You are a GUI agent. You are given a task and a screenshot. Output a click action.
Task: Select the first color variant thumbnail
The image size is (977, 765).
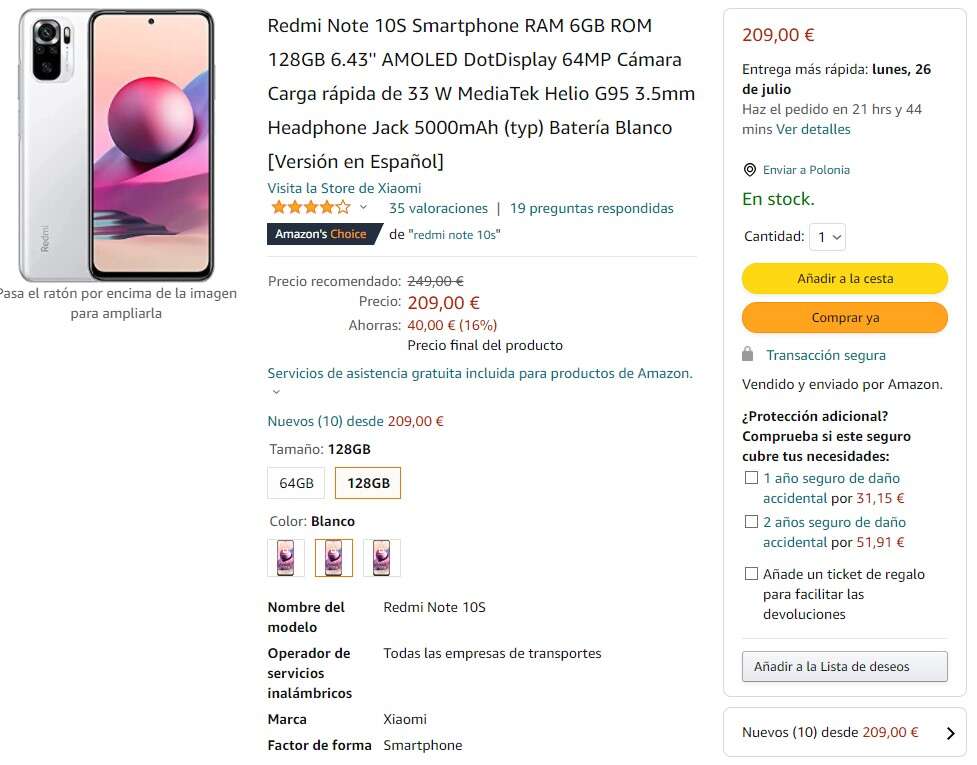(286, 558)
